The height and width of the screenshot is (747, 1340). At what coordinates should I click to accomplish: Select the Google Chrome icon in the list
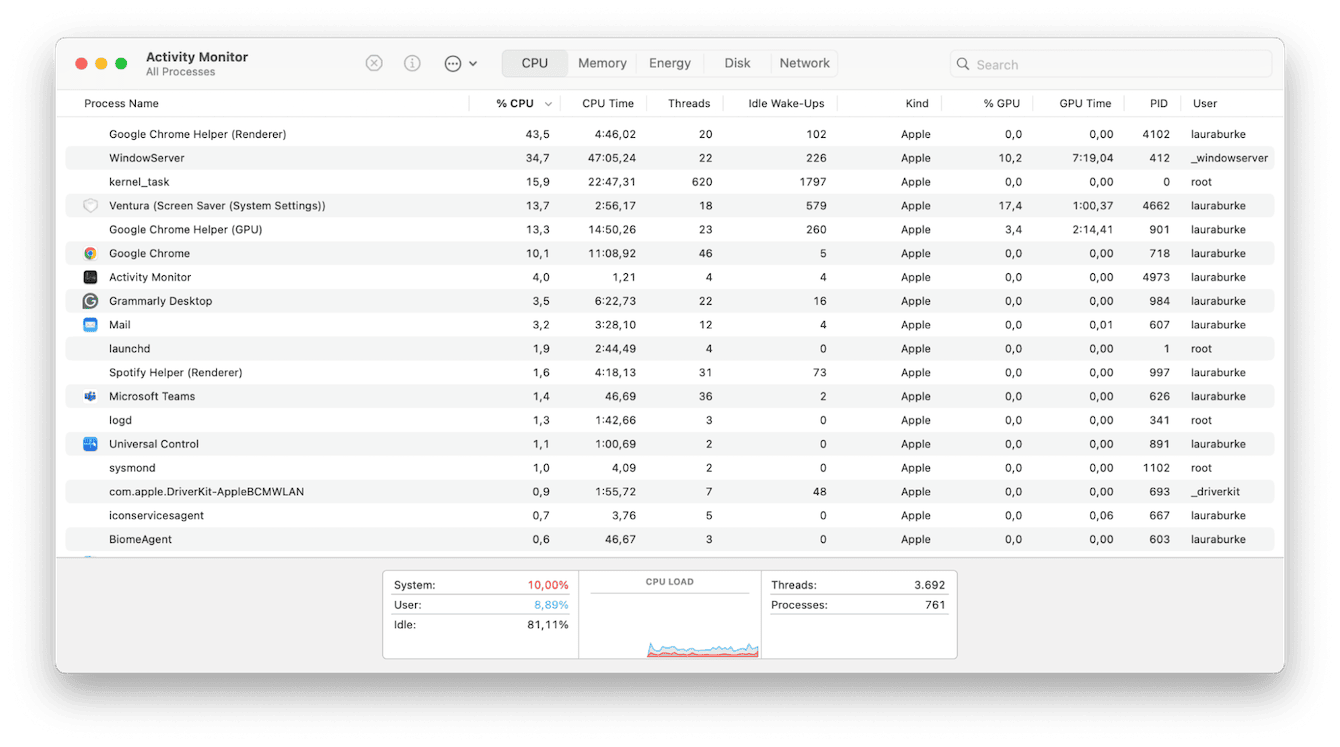[89, 253]
